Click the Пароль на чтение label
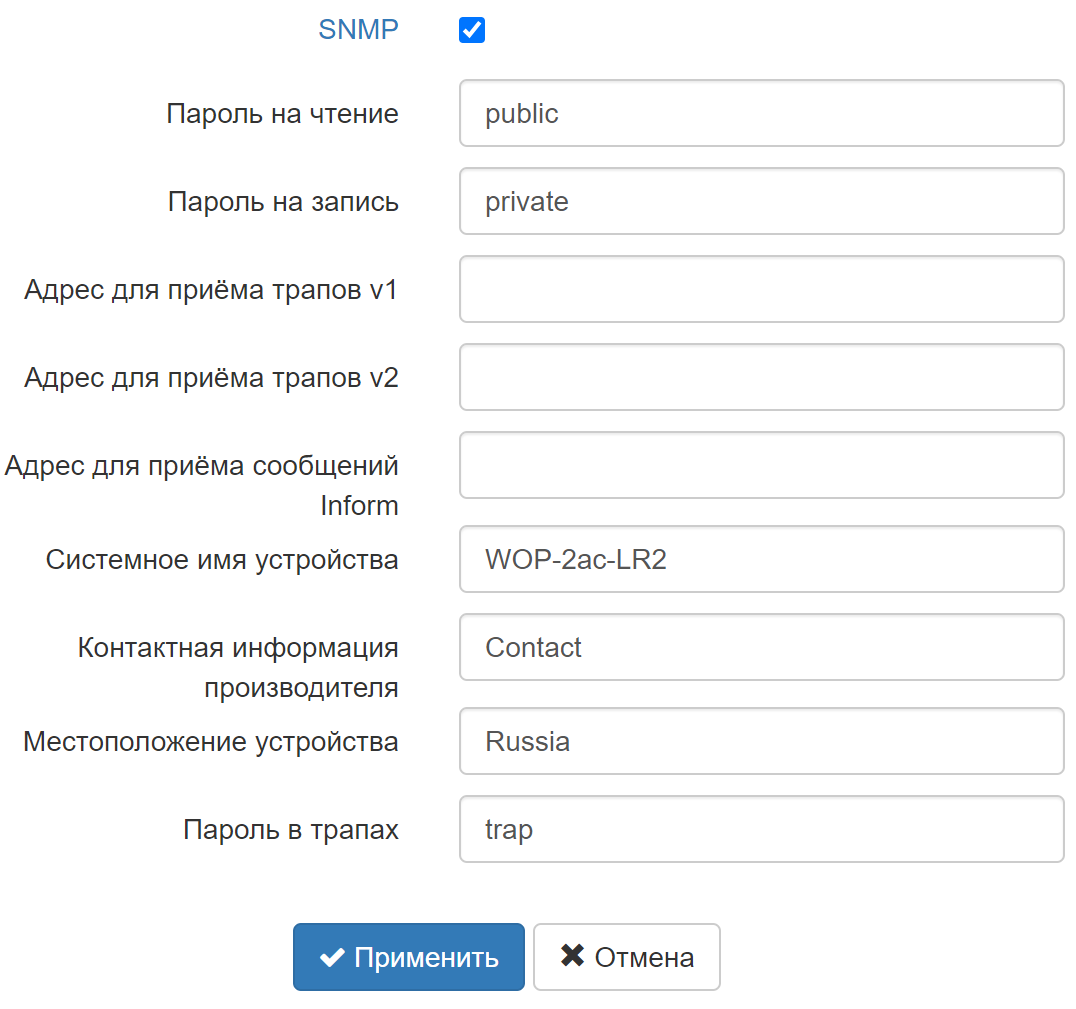1076x1009 pixels. (282, 114)
